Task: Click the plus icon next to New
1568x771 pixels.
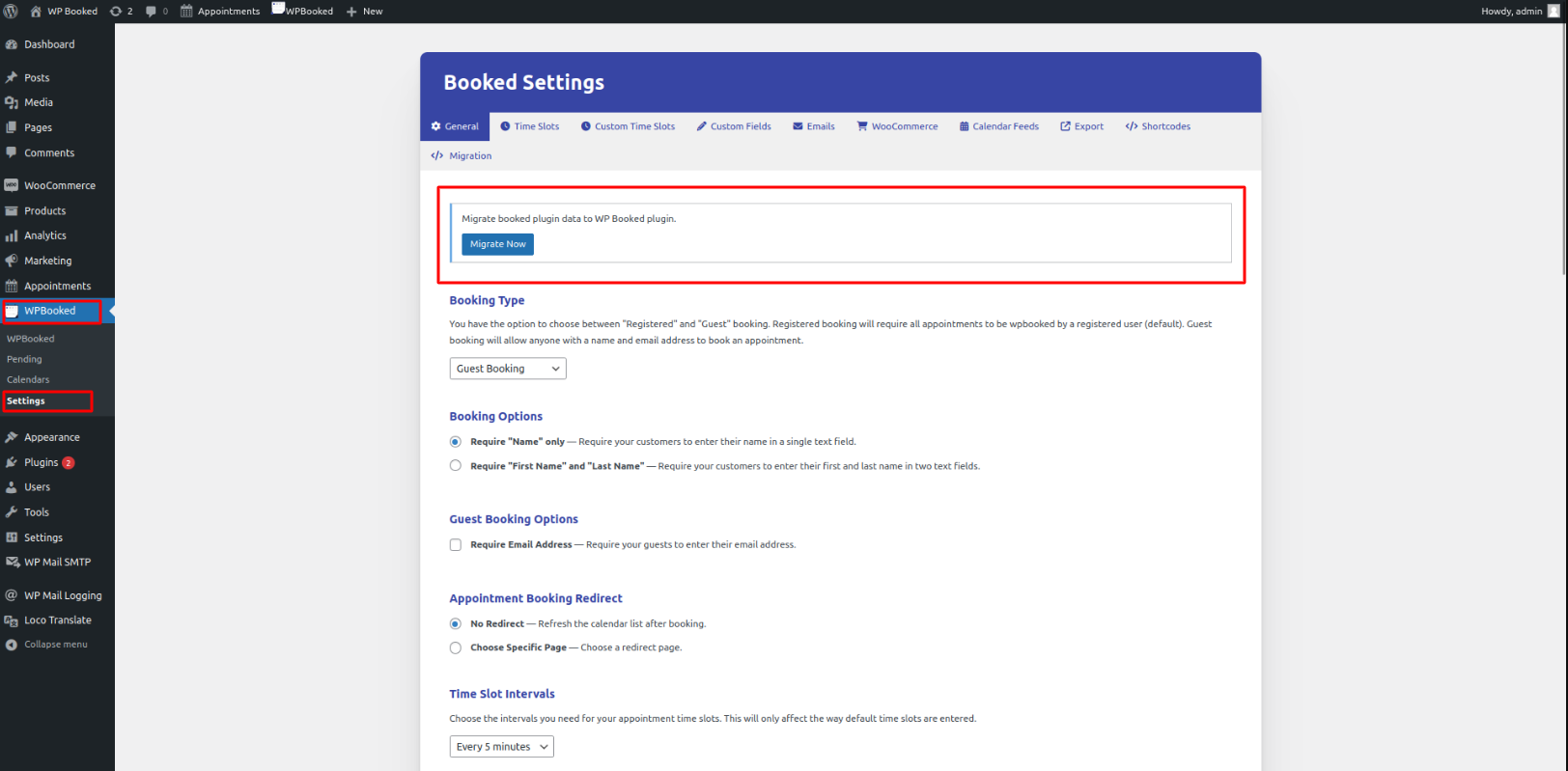Action: (x=351, y=12)
